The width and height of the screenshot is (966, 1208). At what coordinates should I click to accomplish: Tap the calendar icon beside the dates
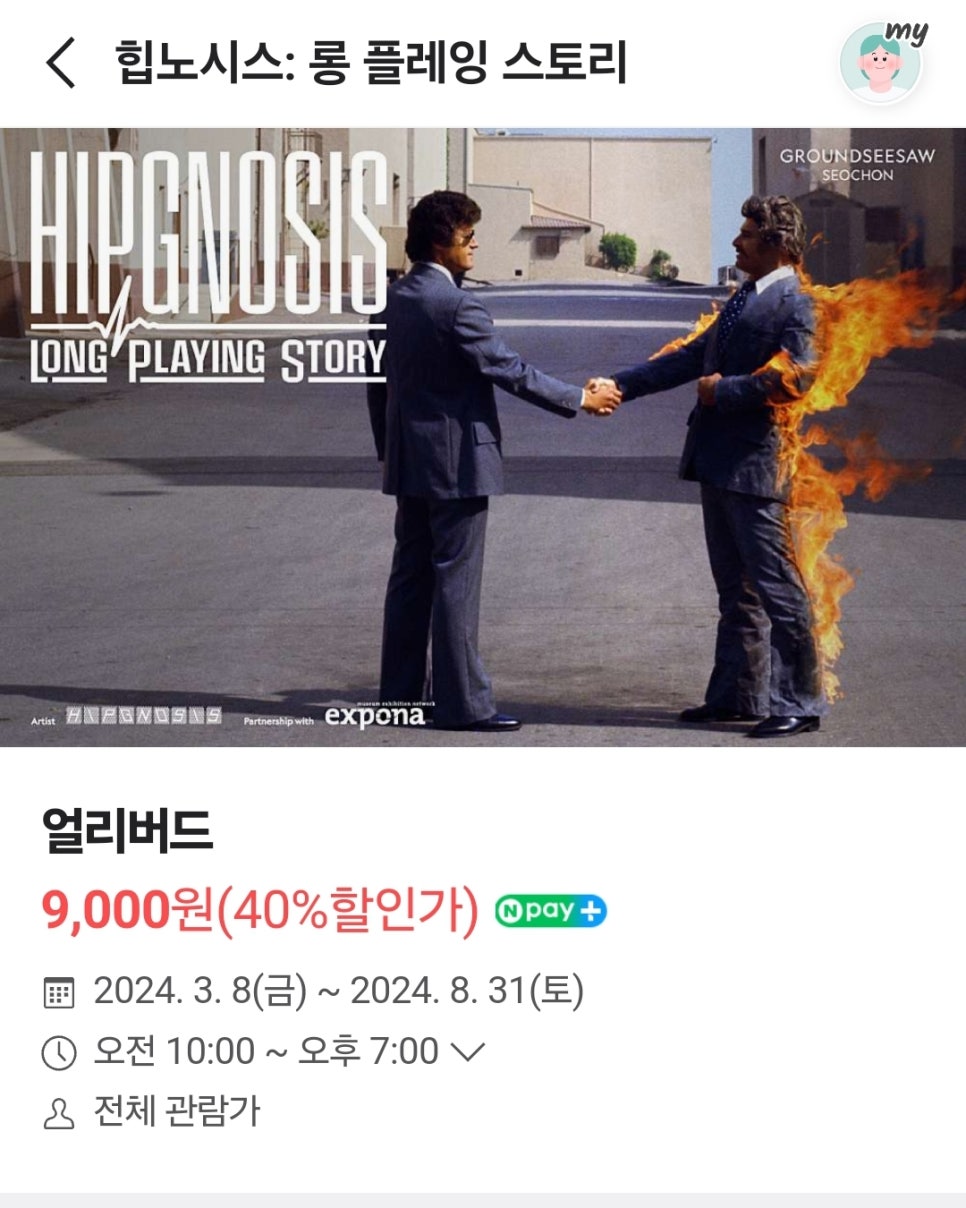pyautogui.click(x=59, y=993)
